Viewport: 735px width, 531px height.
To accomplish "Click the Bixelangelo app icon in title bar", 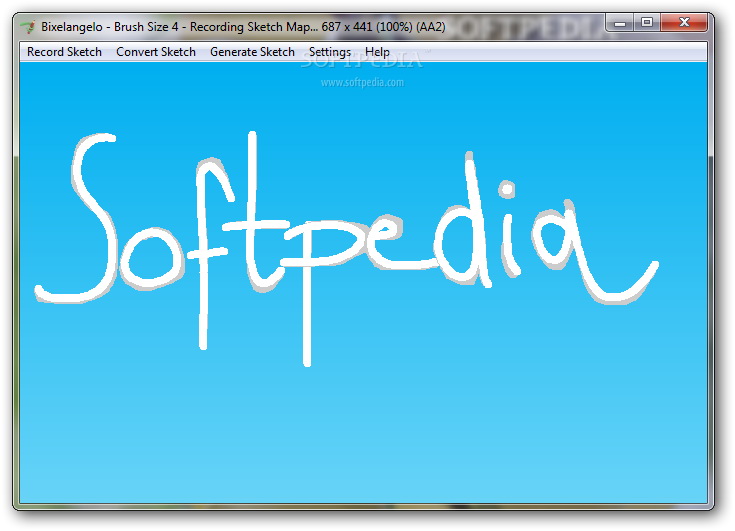I will coord(28,27).
